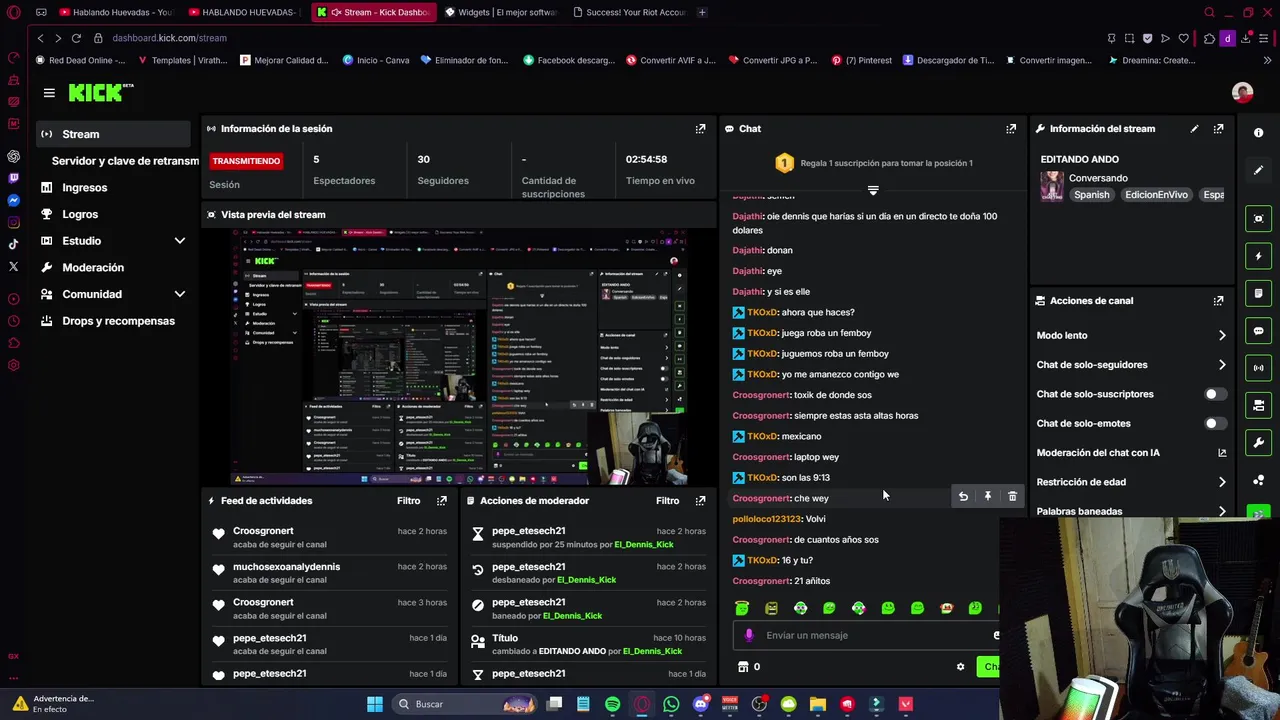Viewport: 1280px width, 720px height.
Task: Open chat settings gear icon
Action: coord(960,667)
